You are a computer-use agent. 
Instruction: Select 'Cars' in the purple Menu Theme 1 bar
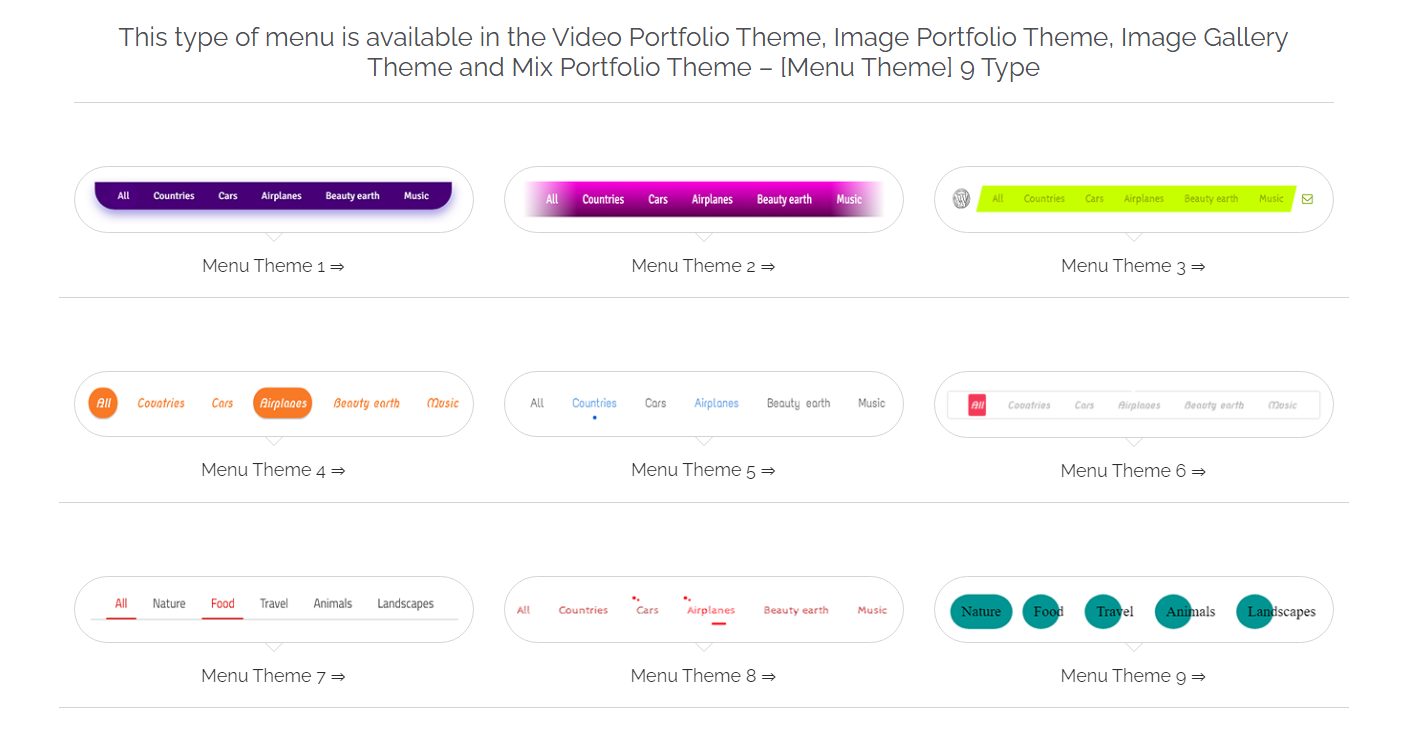pos(228,196)
